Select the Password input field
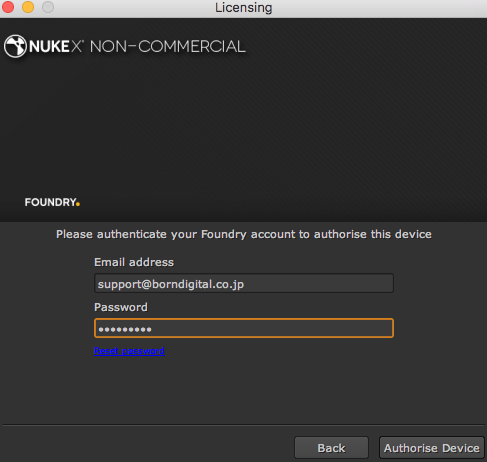This screenshot has height=462, width=487. (244, 328)
